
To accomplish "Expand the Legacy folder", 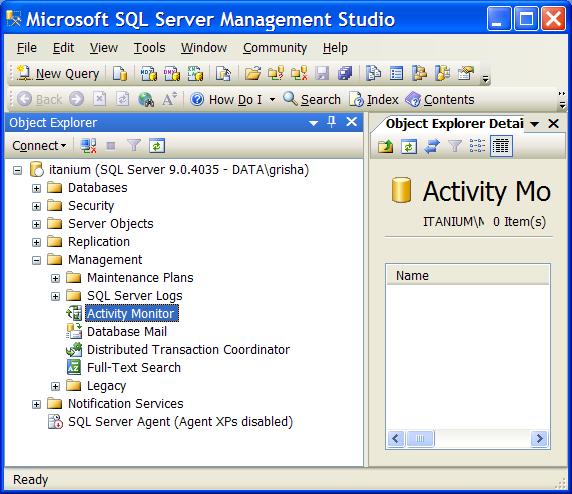I will pos(55,386).
